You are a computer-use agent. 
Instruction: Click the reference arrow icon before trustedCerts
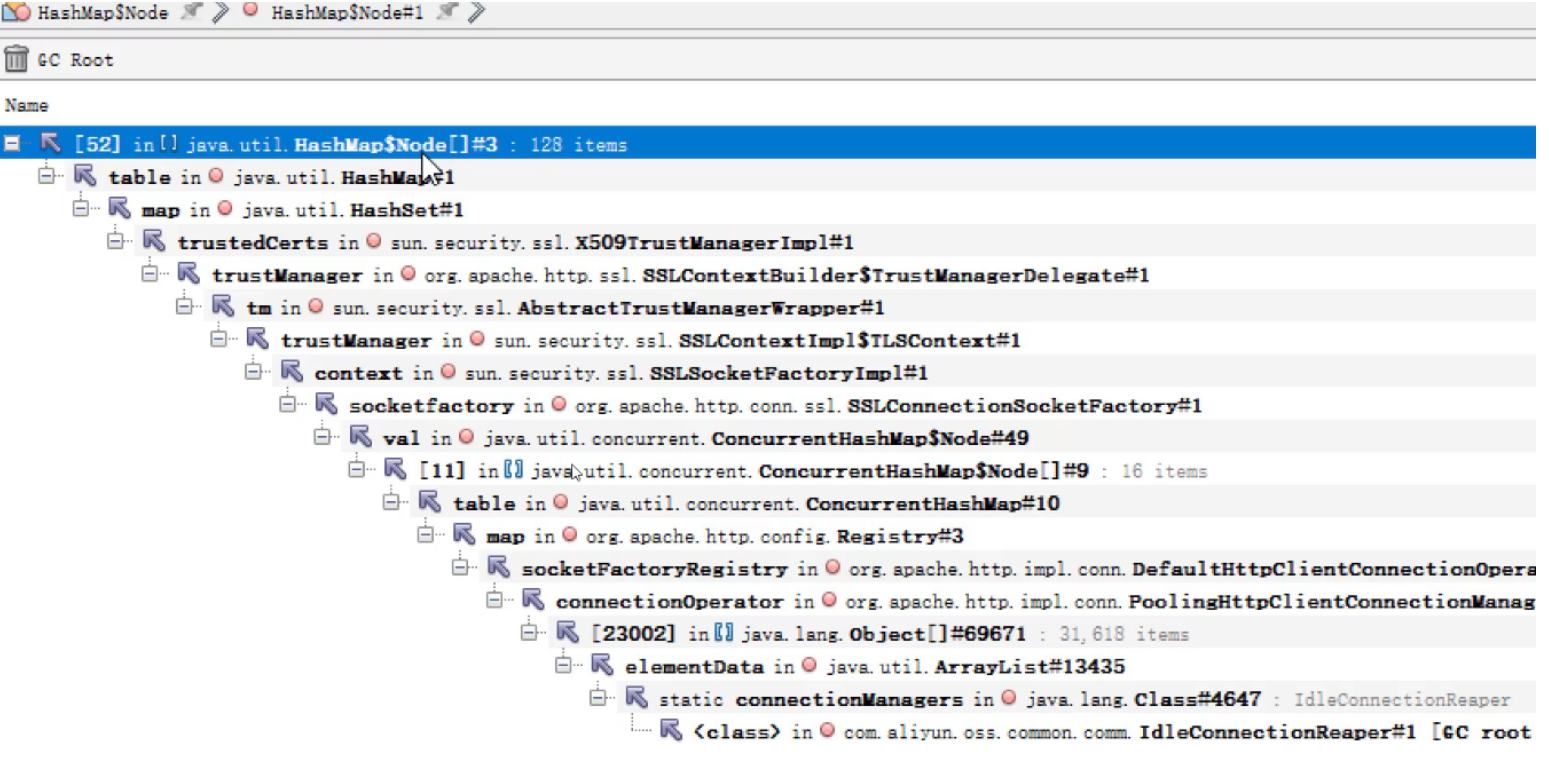pos(154,242)
